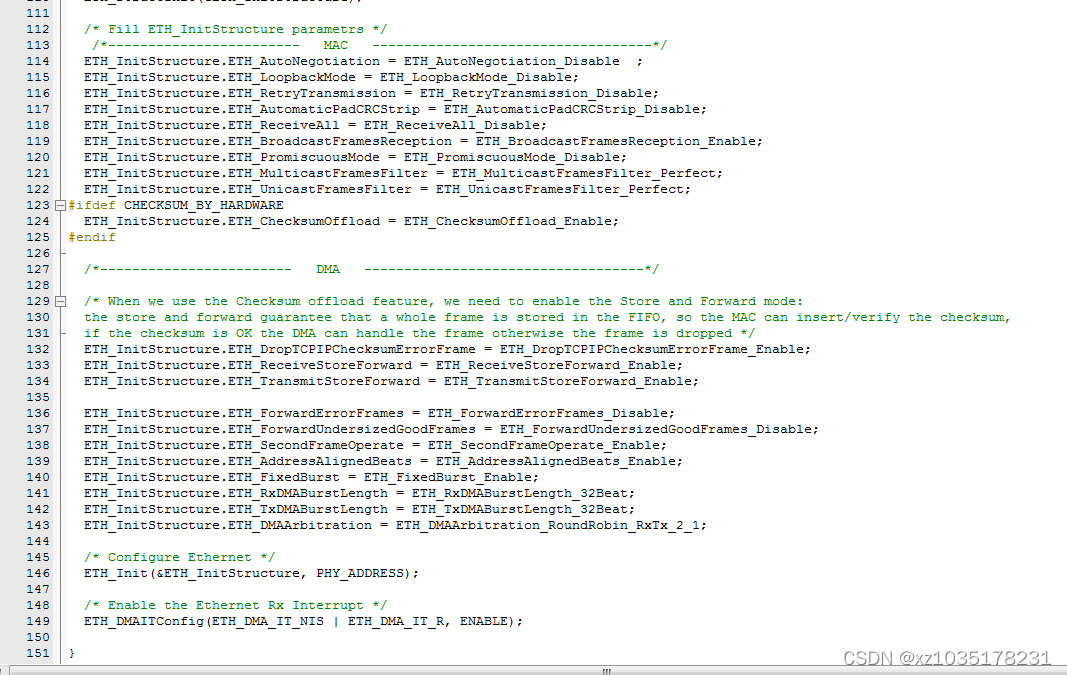1067x675 pixels.
Task: Click line number 114 in the gutter
Action: coord(37,61)
